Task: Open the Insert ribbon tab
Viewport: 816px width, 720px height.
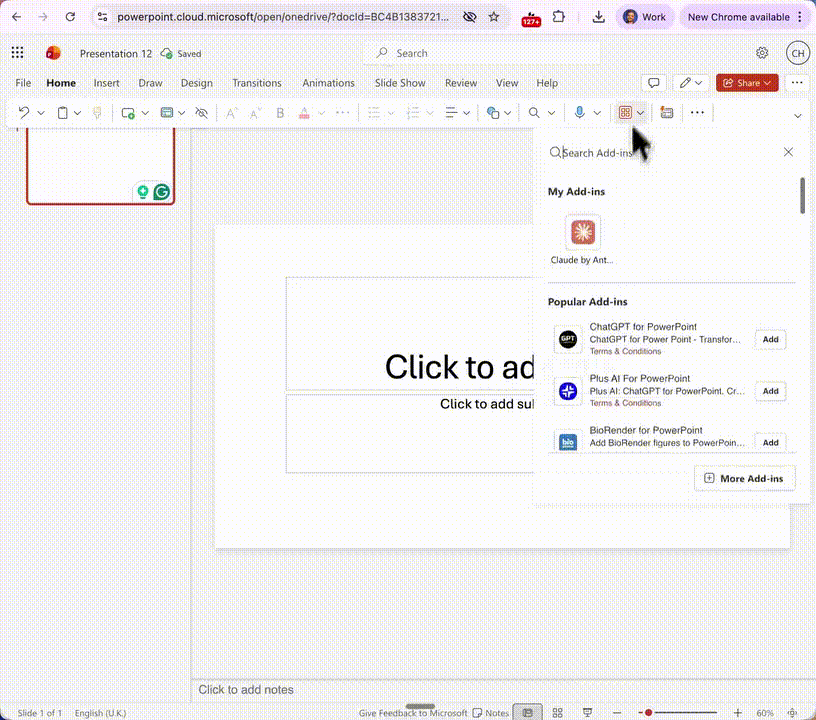Action: 106,83
